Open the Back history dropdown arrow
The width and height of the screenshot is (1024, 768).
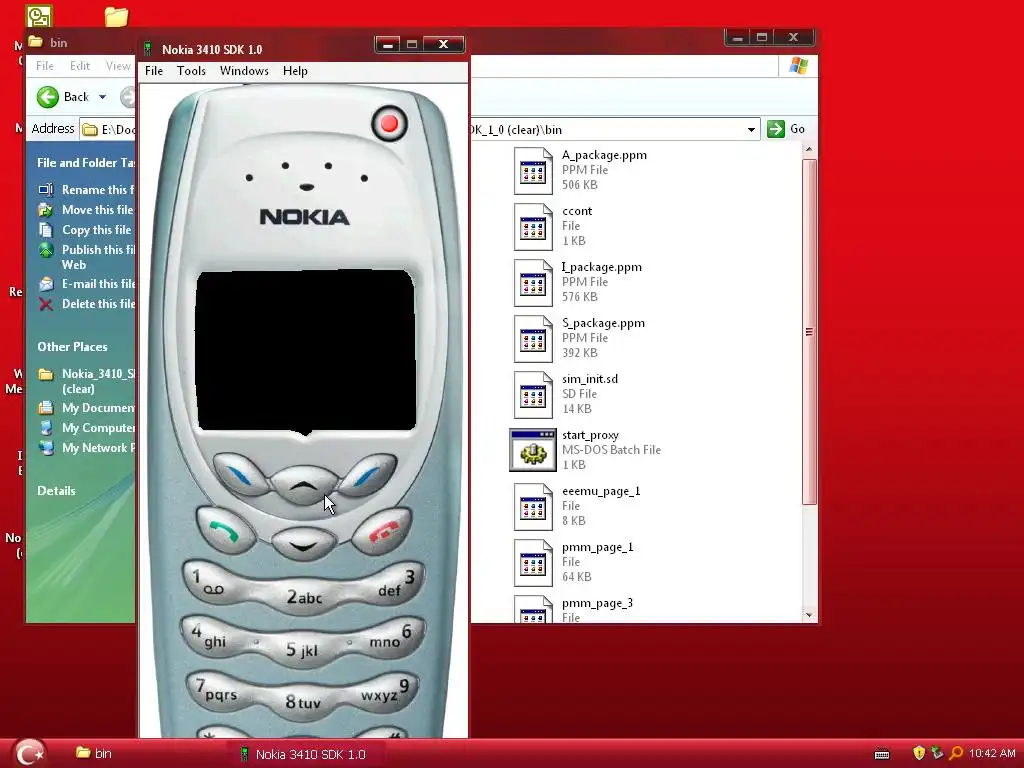[103, 97]
